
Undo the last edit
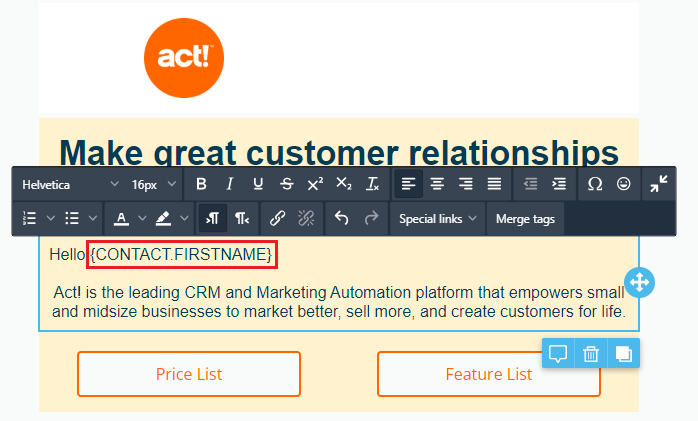coord(341,219)
